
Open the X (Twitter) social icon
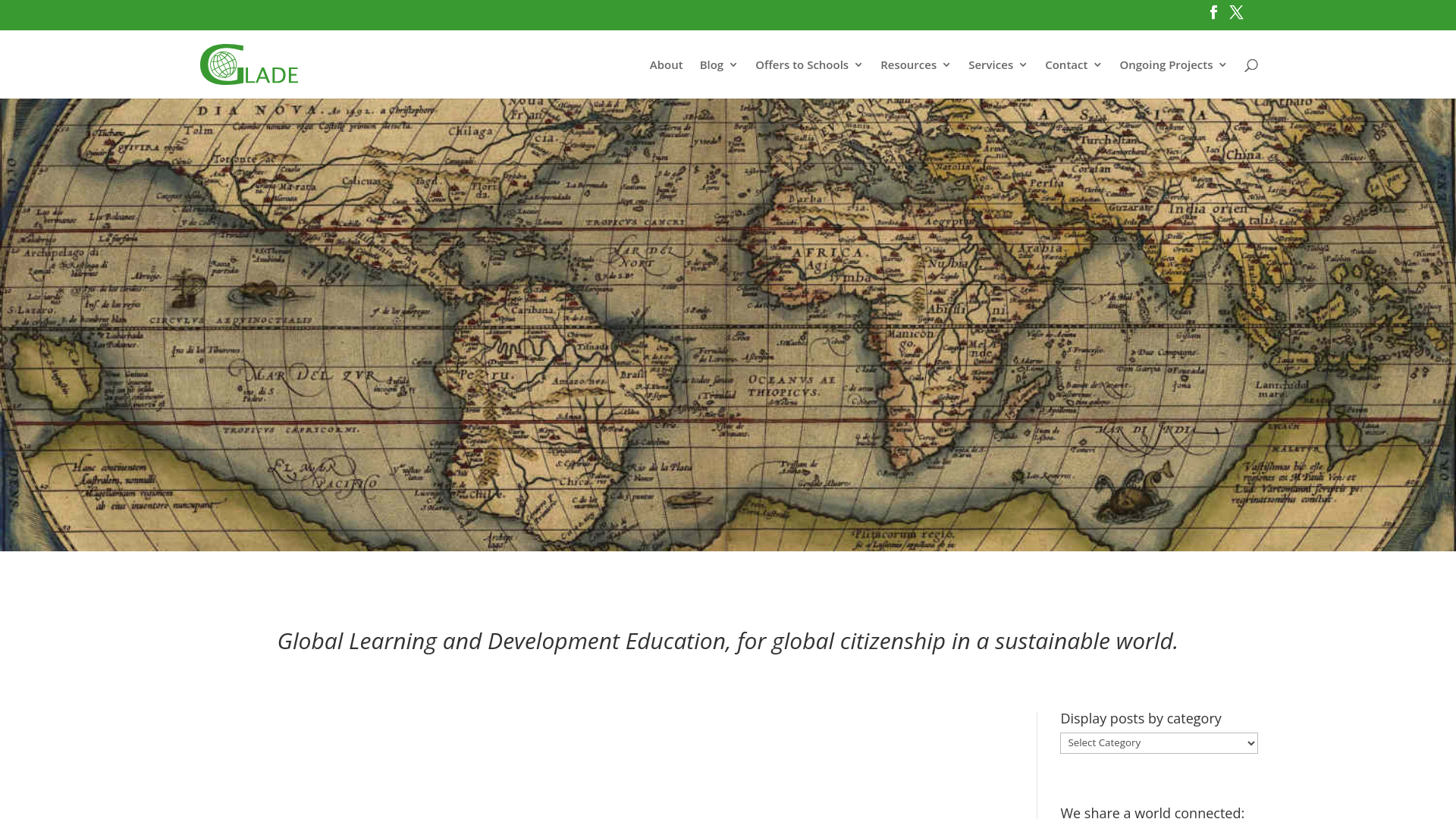pyautogui.click(x=1236, y=12)
